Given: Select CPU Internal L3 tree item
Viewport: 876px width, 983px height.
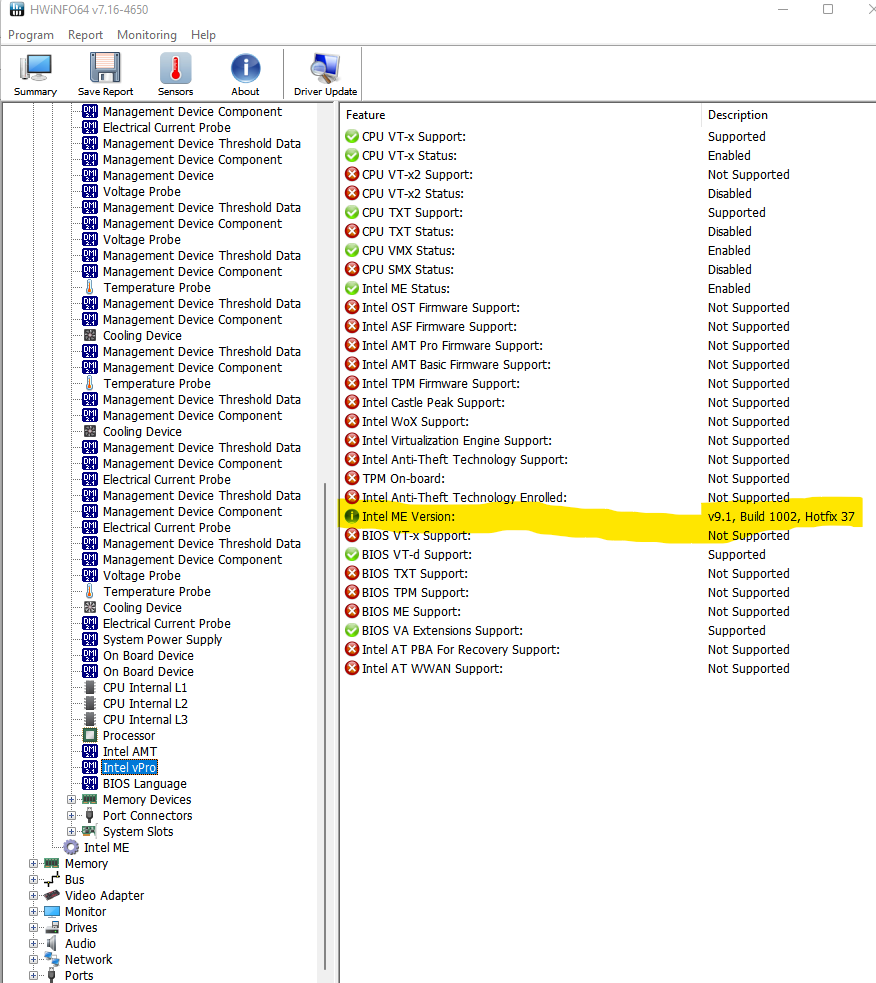Looking at the screenshot, I should (145, 720).
